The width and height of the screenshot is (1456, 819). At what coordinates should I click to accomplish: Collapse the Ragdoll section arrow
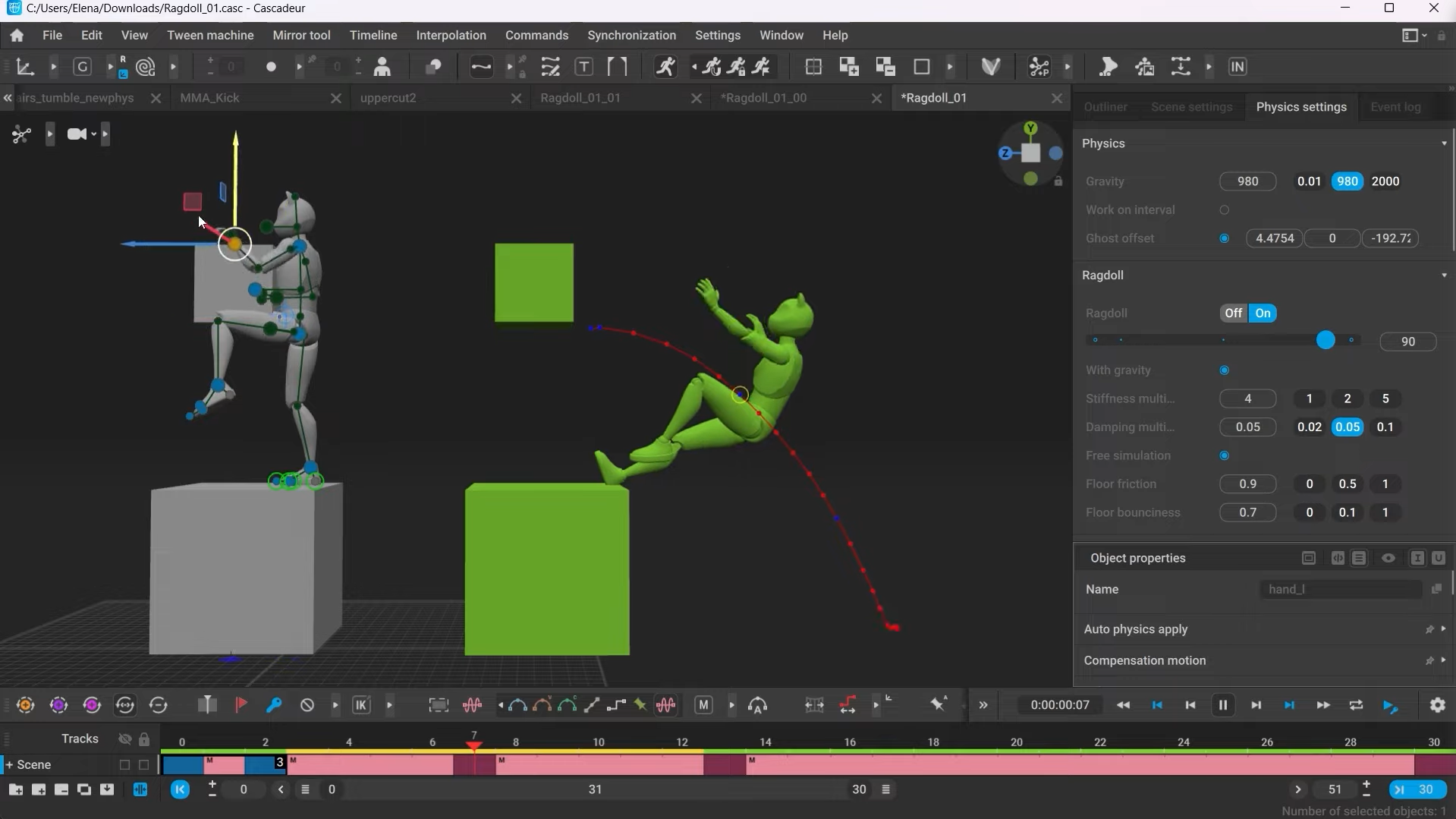point(1444,276)
